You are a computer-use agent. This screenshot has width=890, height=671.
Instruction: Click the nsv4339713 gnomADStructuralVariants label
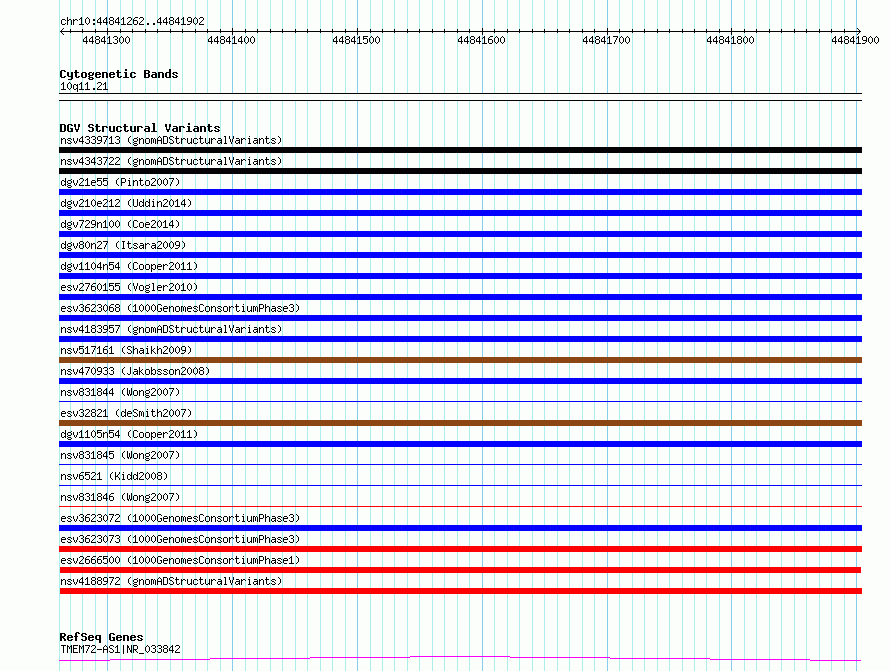tap(171, 140)
